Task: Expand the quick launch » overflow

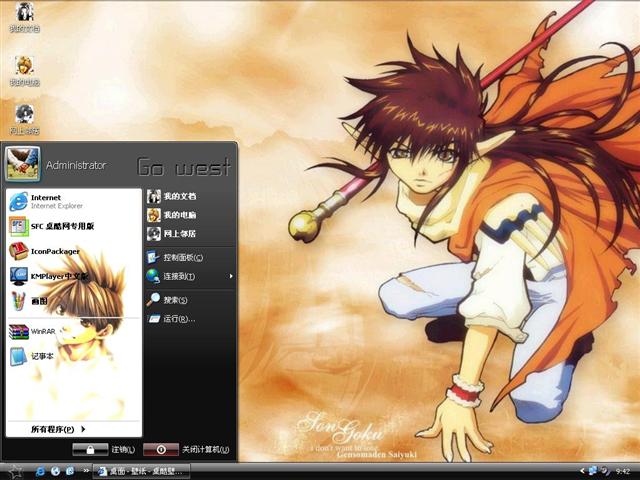Action: point(86,471)
